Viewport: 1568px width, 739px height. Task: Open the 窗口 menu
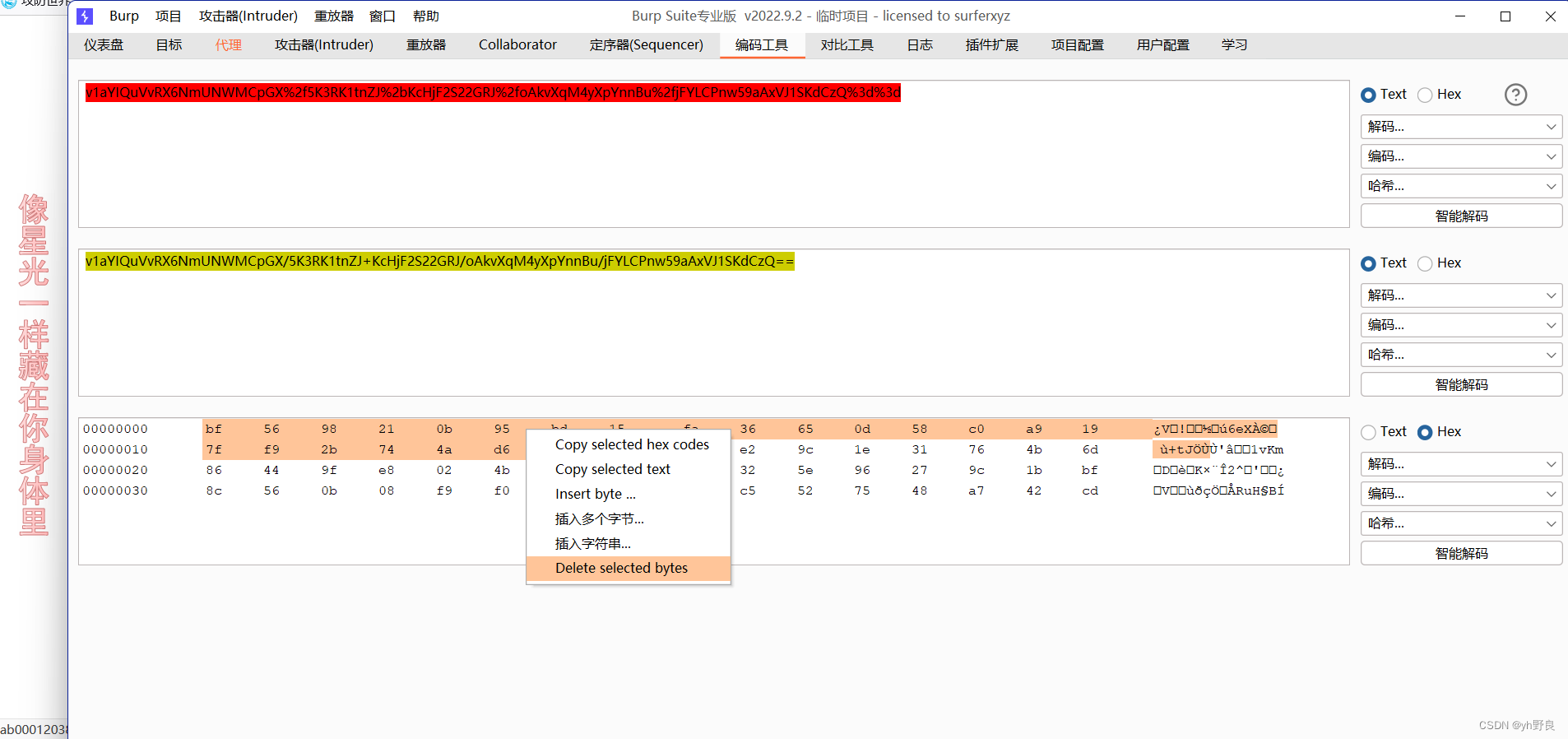383,16
